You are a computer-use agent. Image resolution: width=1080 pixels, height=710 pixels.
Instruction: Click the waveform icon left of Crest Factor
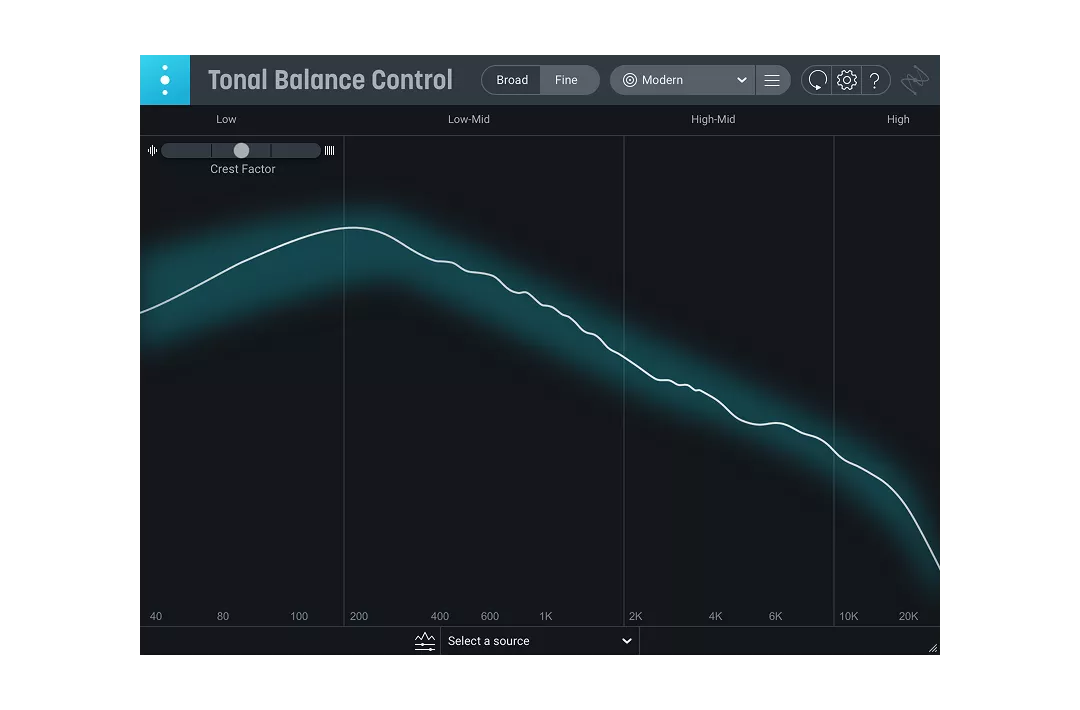coord(152,150)
